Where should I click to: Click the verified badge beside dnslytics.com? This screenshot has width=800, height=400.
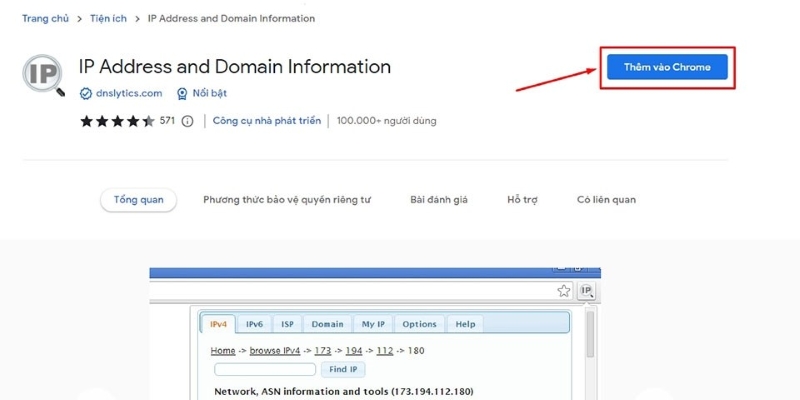tap(86, 93)
